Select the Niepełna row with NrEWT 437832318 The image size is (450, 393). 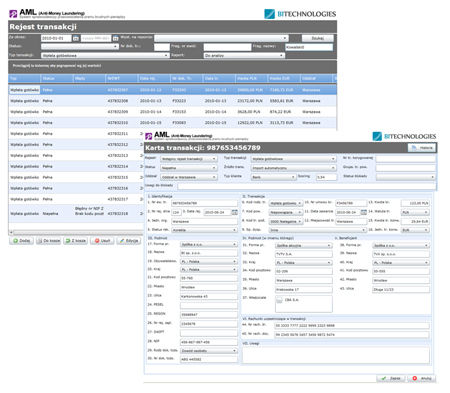[76, 213]
